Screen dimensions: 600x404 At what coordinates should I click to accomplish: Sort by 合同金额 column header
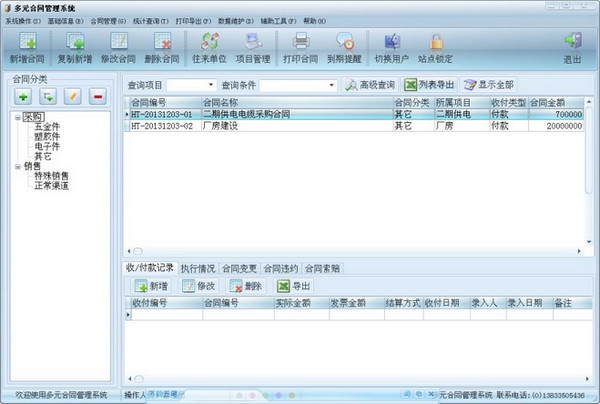556,103
